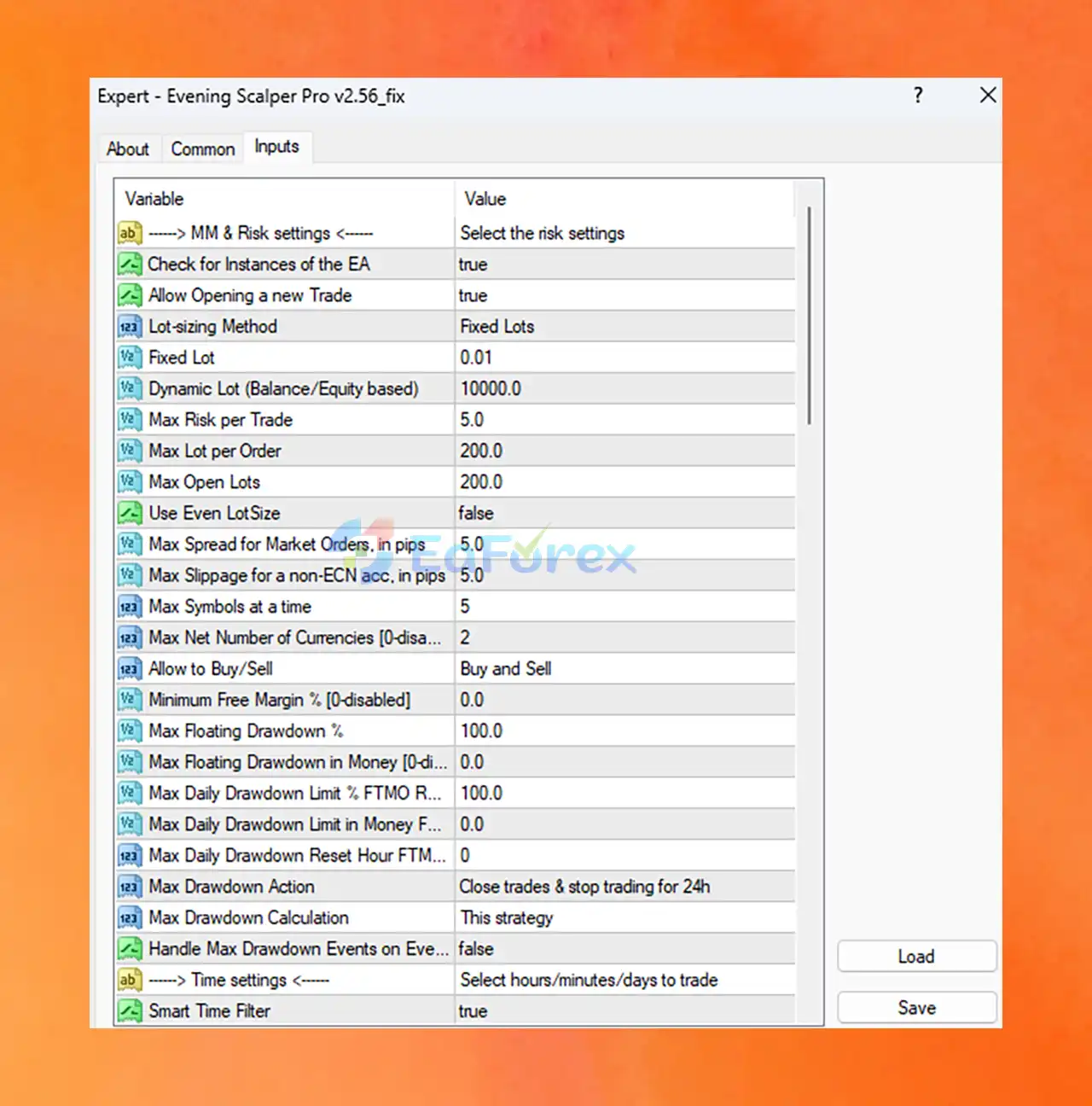Edit Max Daily Drawdown Reset Hour value 0
1092x1106 pixels.
(x=624, y=856)
